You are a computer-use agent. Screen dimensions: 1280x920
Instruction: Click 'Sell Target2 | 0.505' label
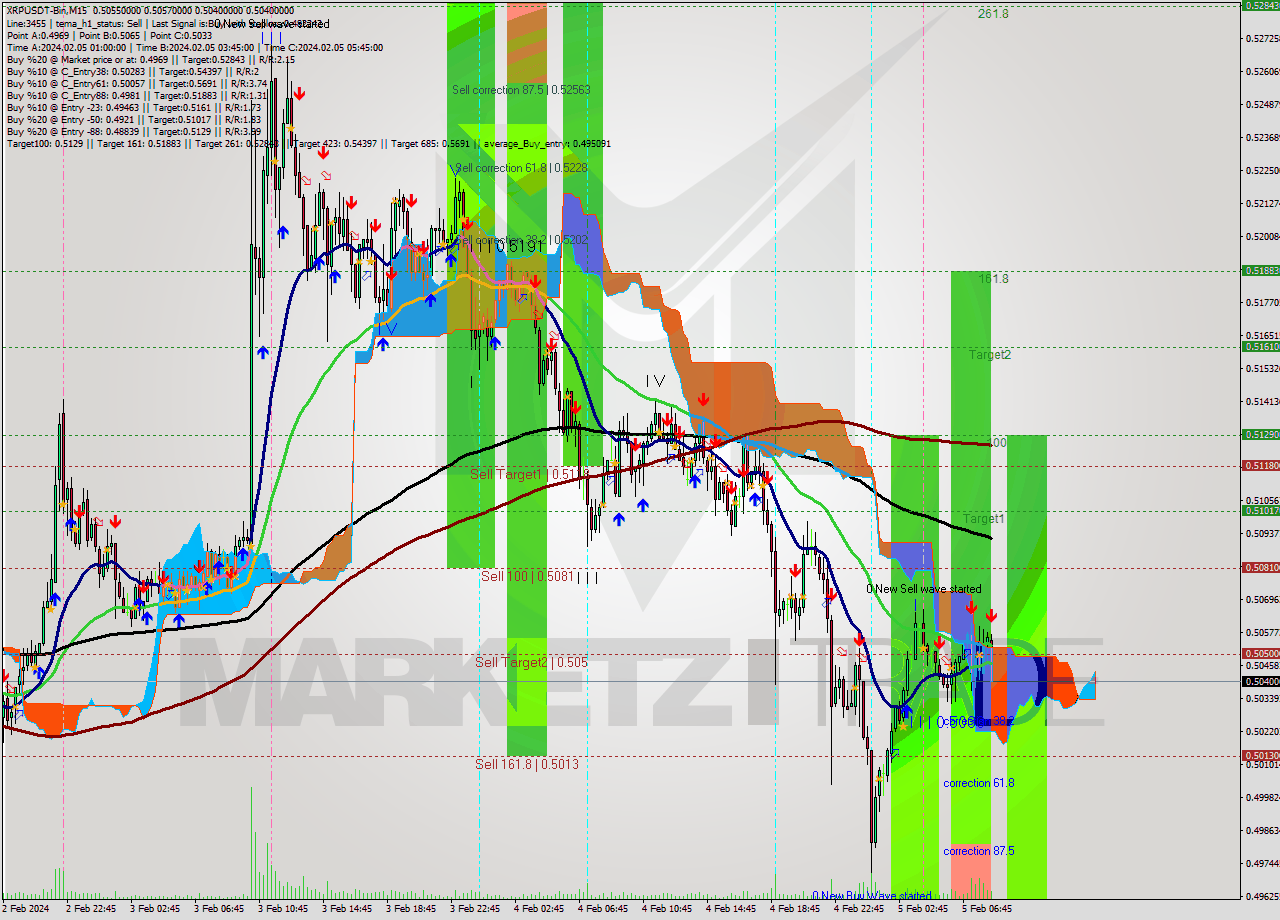pos(531,662)
